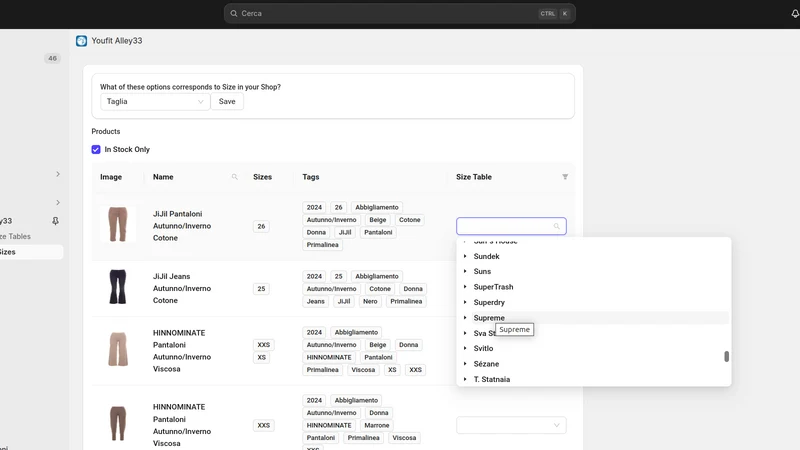The height and width of the screenshot is (450, 800).
Task: Click the Jeans tag in JiJil Jeans row
Action: click(x=316, y=302)
